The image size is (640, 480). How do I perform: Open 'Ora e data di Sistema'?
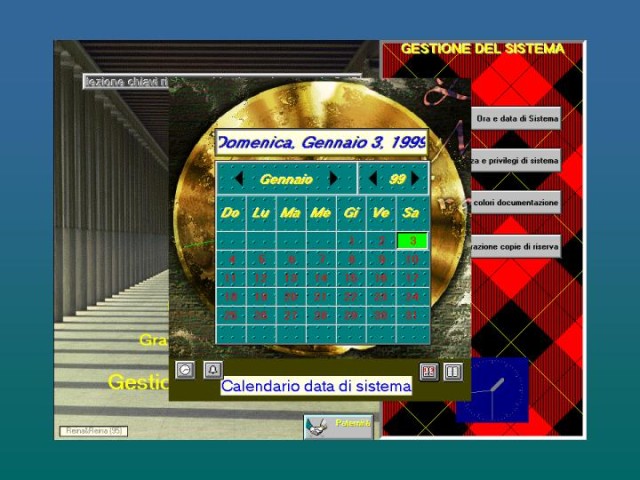click(516, 118)
